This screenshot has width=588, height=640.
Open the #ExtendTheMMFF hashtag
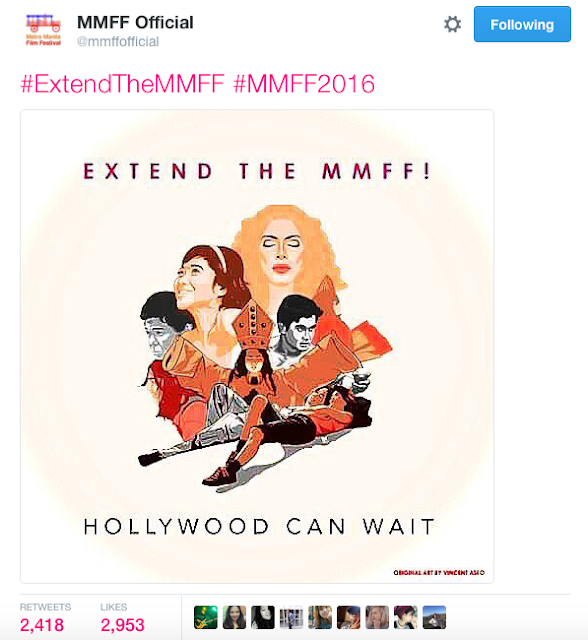(x=122, y=84)
